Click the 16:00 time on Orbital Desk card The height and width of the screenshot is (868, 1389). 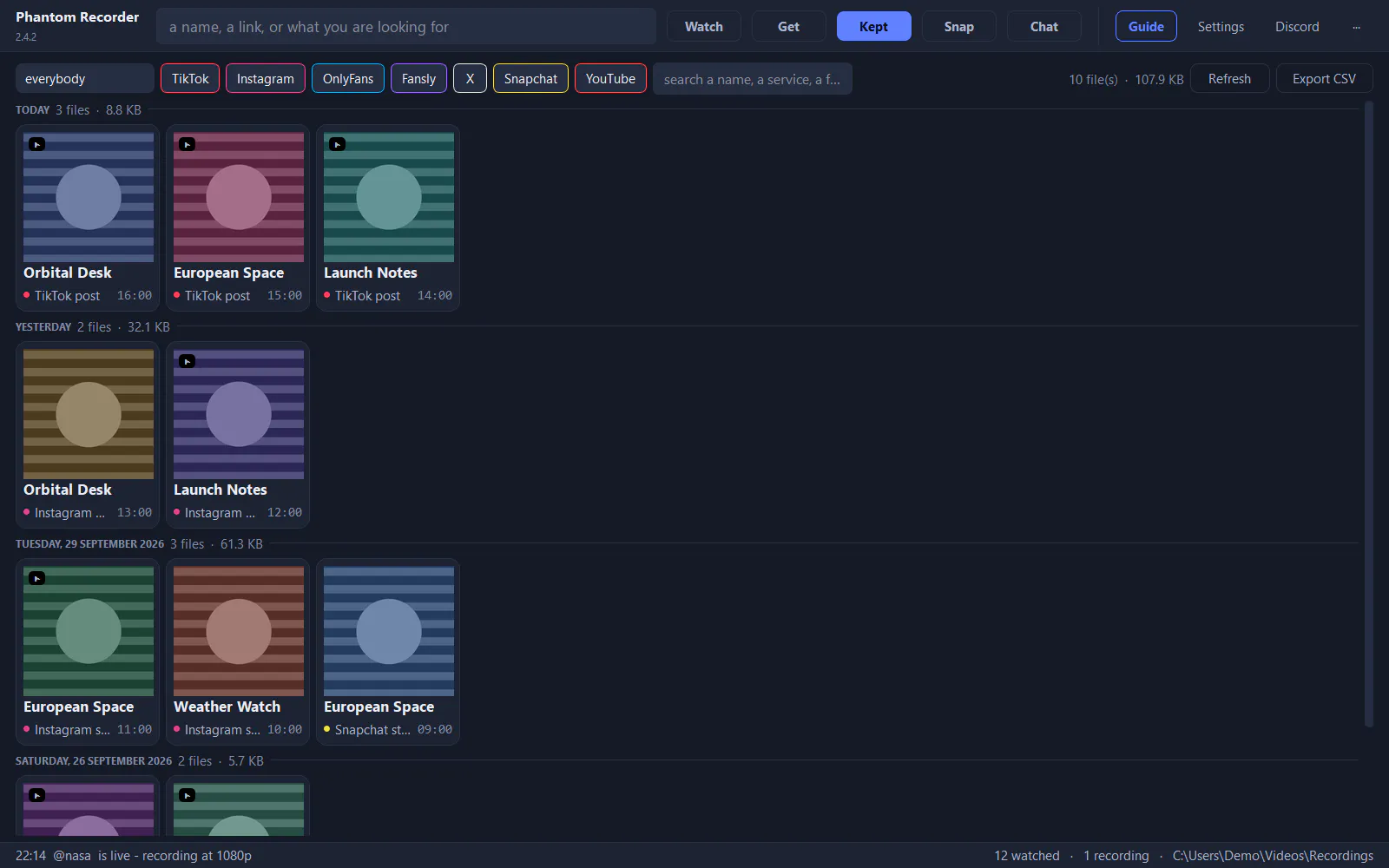135,296
